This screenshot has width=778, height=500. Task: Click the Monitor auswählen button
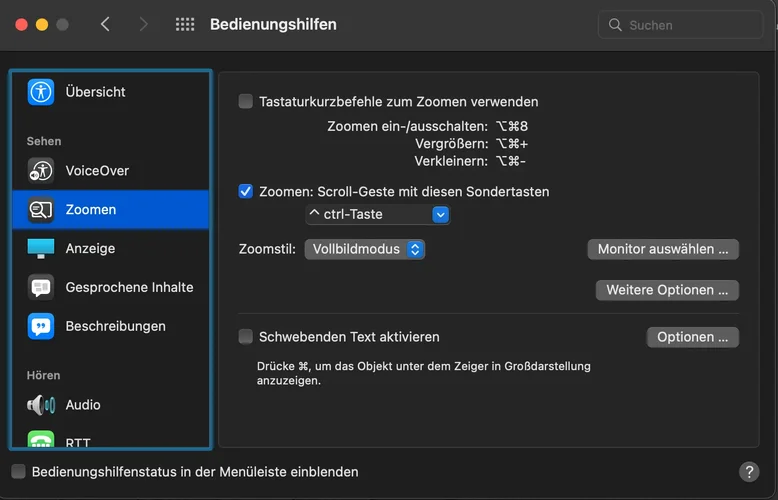663,249
